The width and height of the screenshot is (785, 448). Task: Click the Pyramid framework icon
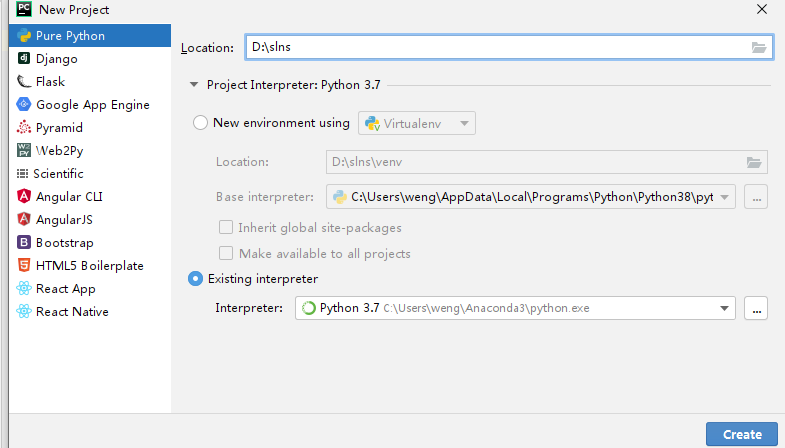coord(24,128)
